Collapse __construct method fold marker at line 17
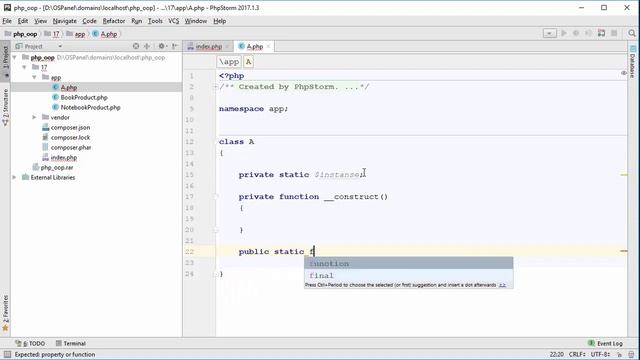Image resolution: width=640 pixels, height=360 pixels. 216,197
